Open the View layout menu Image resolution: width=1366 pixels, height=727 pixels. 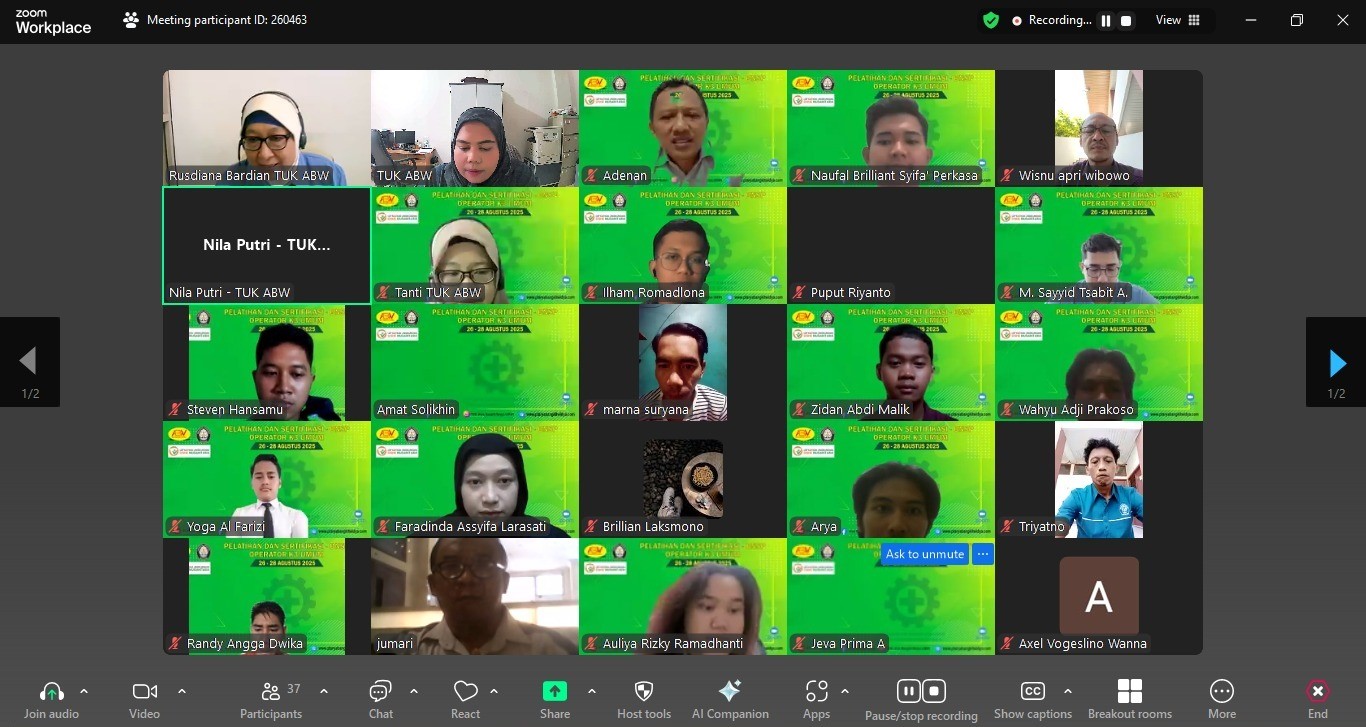click(1178, 20)
